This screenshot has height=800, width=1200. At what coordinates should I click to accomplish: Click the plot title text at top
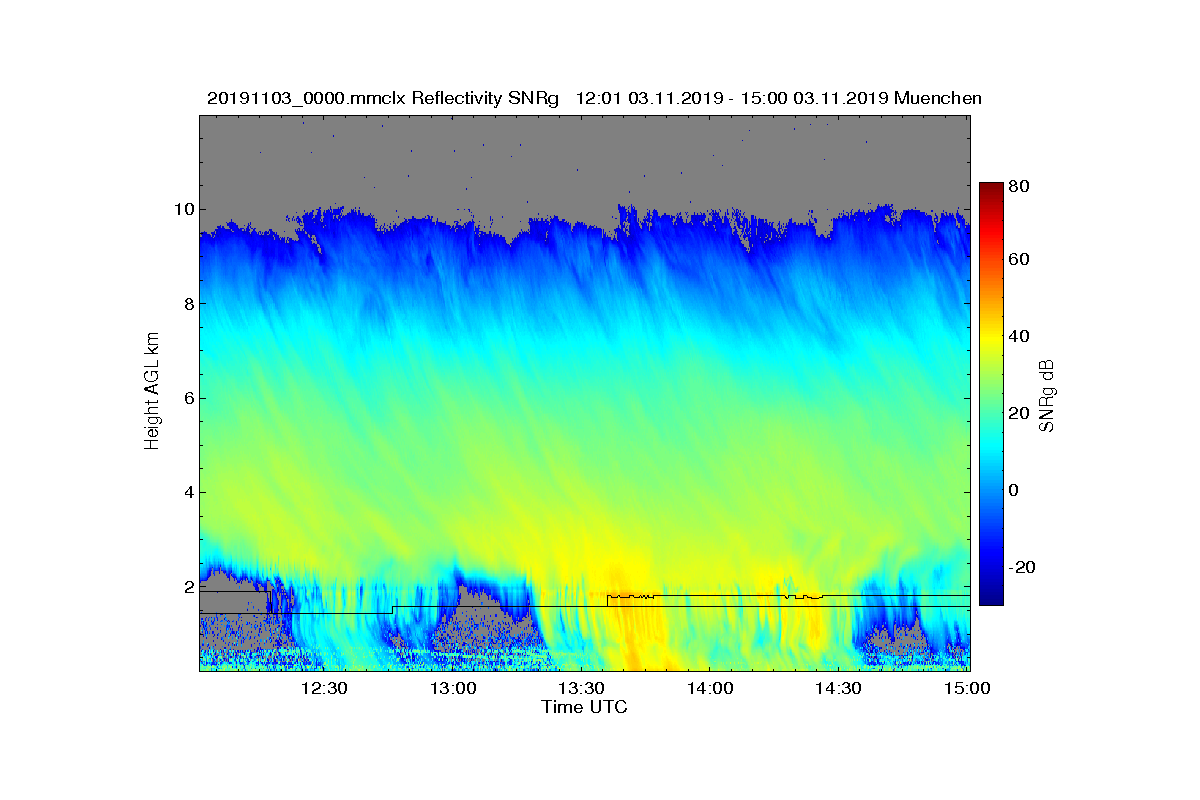[594, 98]
